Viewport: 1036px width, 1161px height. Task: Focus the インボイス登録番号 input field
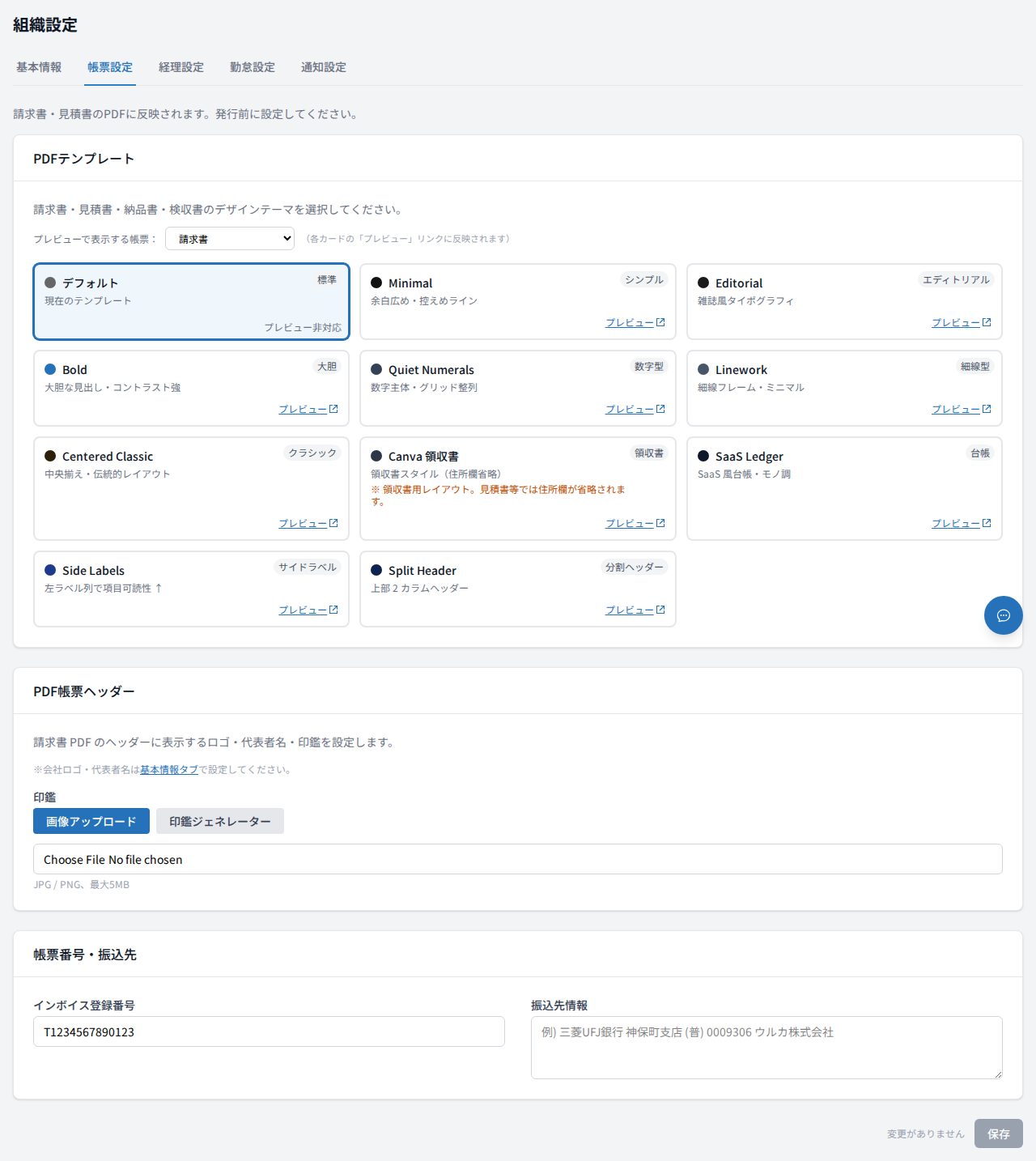point(269,1031)
